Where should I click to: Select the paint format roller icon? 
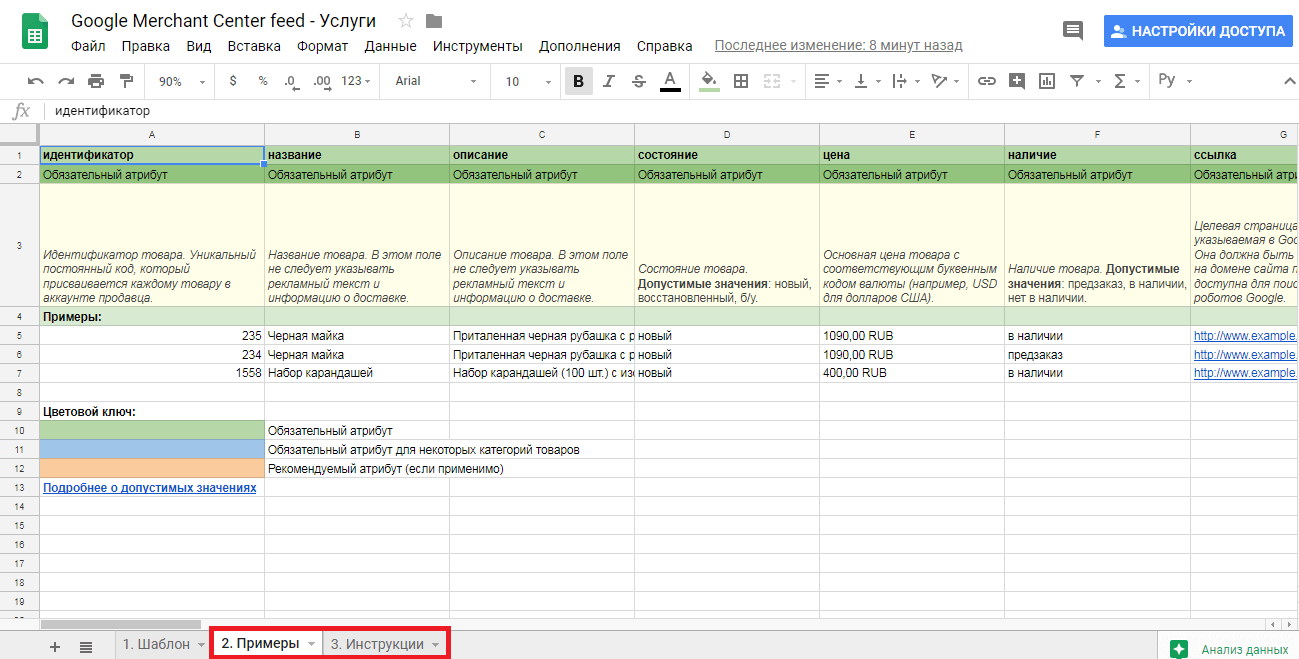(x=126, y=81)
